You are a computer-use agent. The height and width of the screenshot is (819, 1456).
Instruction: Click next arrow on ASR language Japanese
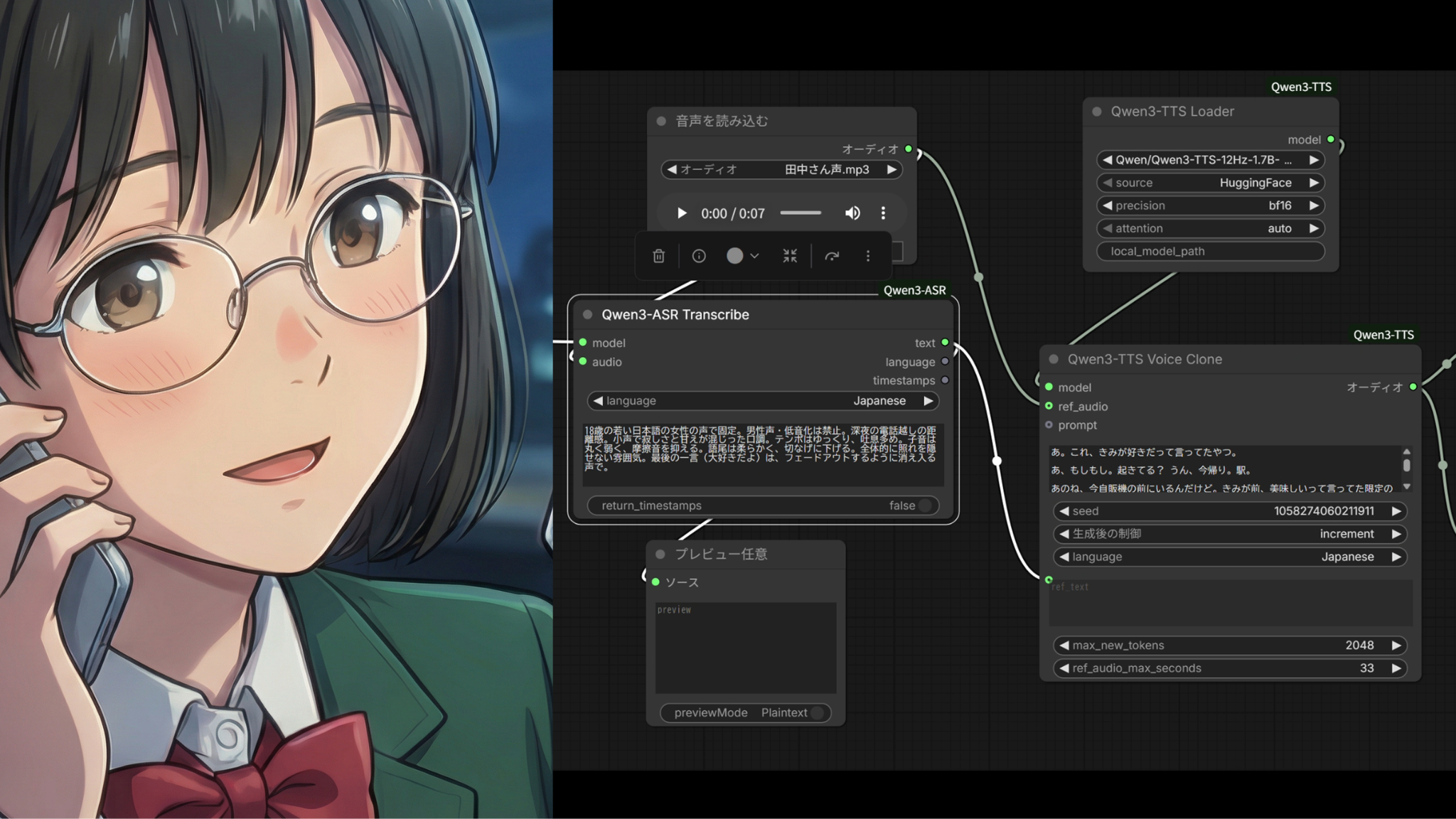(x=928, y=401)
